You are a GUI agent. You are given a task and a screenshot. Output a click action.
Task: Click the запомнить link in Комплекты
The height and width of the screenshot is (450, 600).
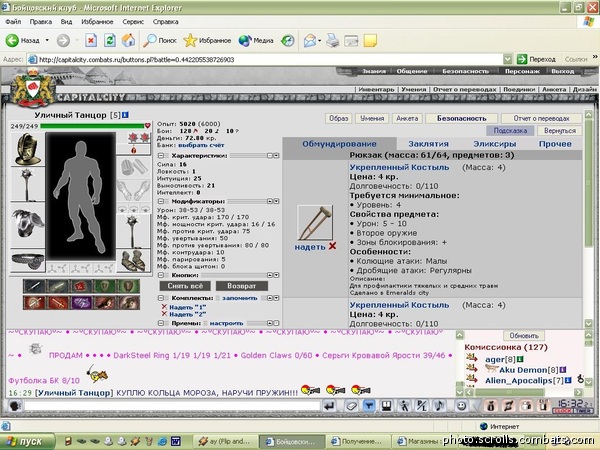click(240, 298)
